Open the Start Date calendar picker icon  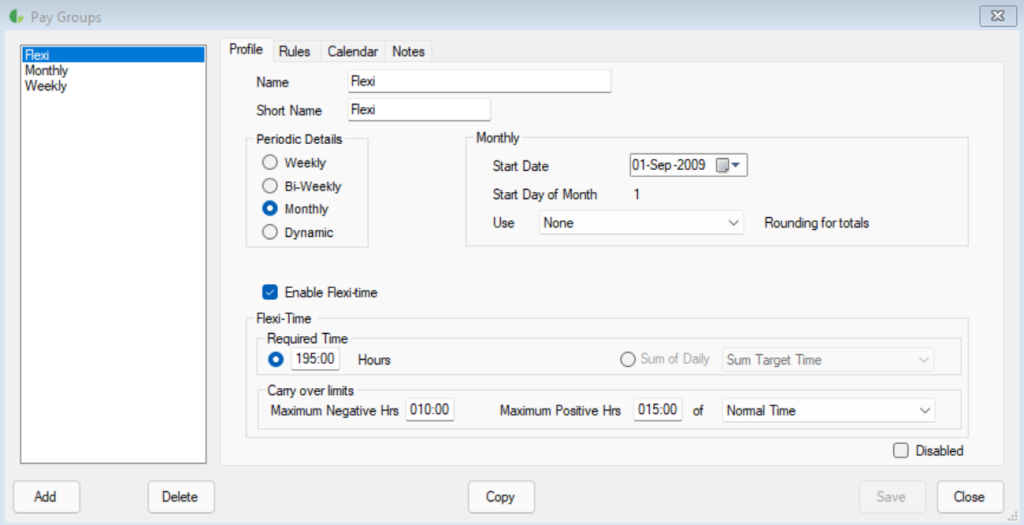click(x=728, y=166)
